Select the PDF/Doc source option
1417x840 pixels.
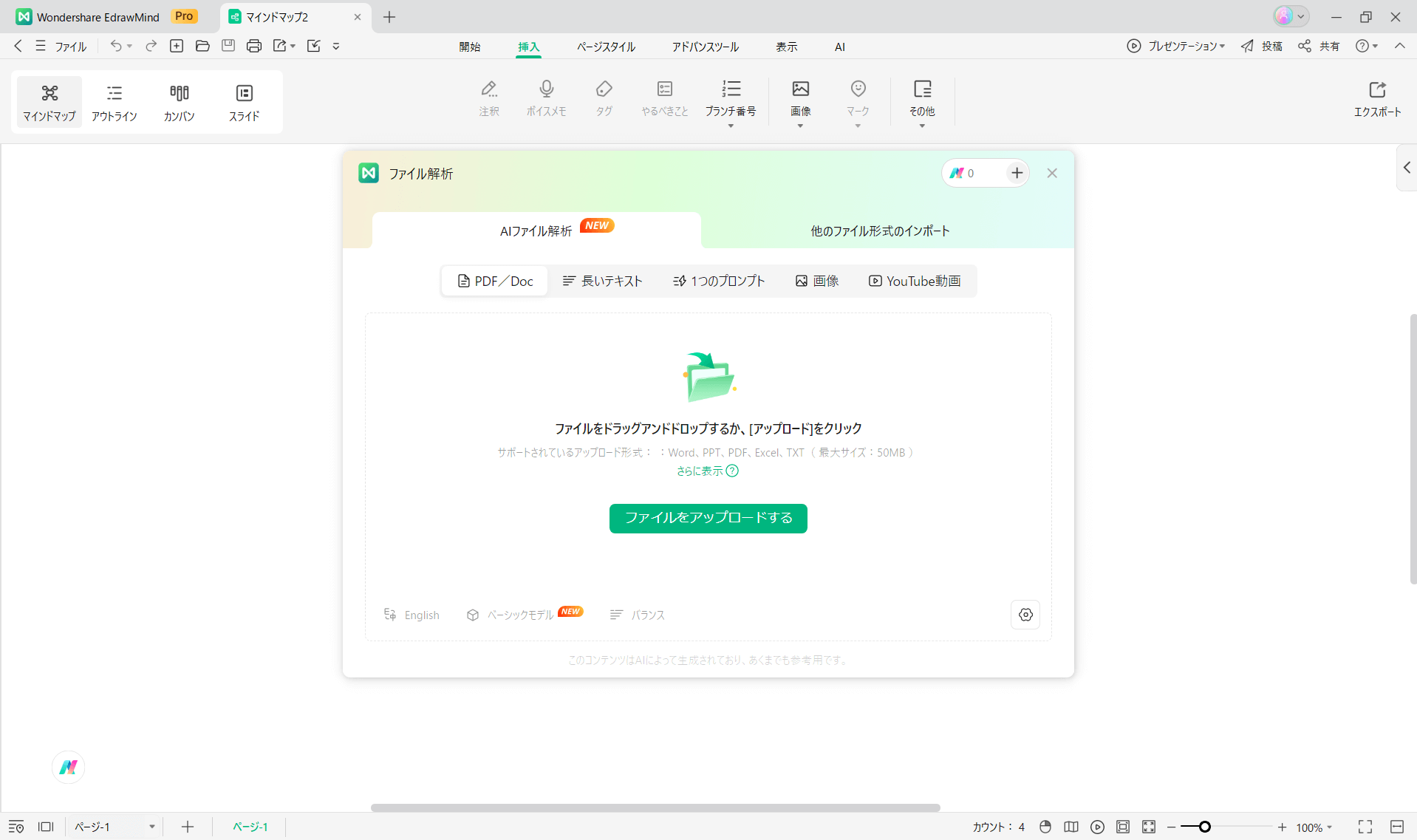495,281
